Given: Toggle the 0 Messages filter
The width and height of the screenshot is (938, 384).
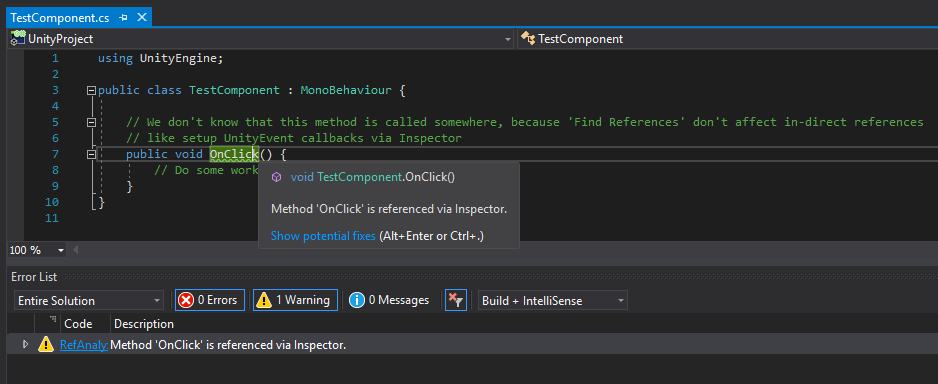Looking at the screenshot, I should pos(389,300).
